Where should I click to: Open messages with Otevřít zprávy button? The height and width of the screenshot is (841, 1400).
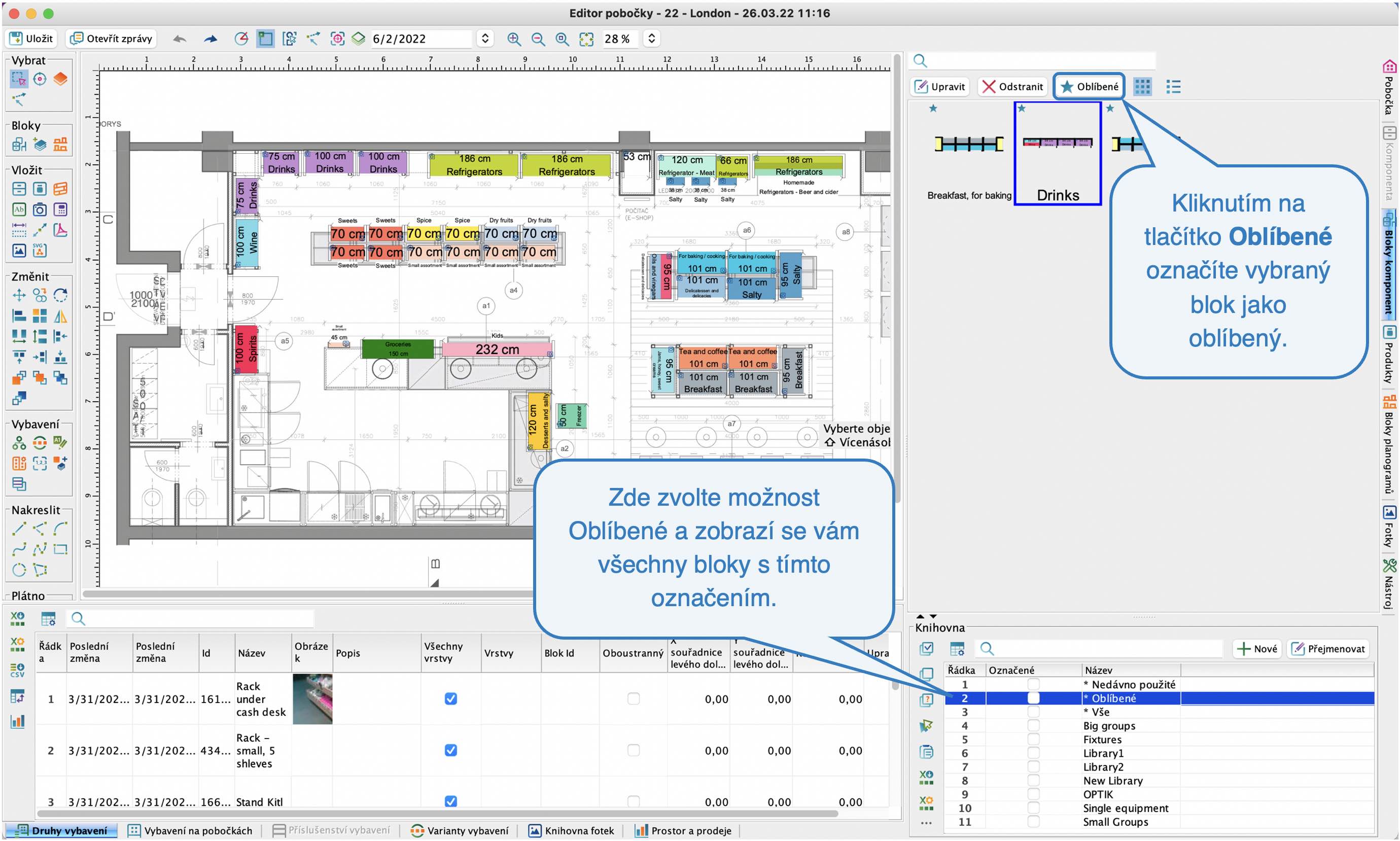[x=111, y=39]
